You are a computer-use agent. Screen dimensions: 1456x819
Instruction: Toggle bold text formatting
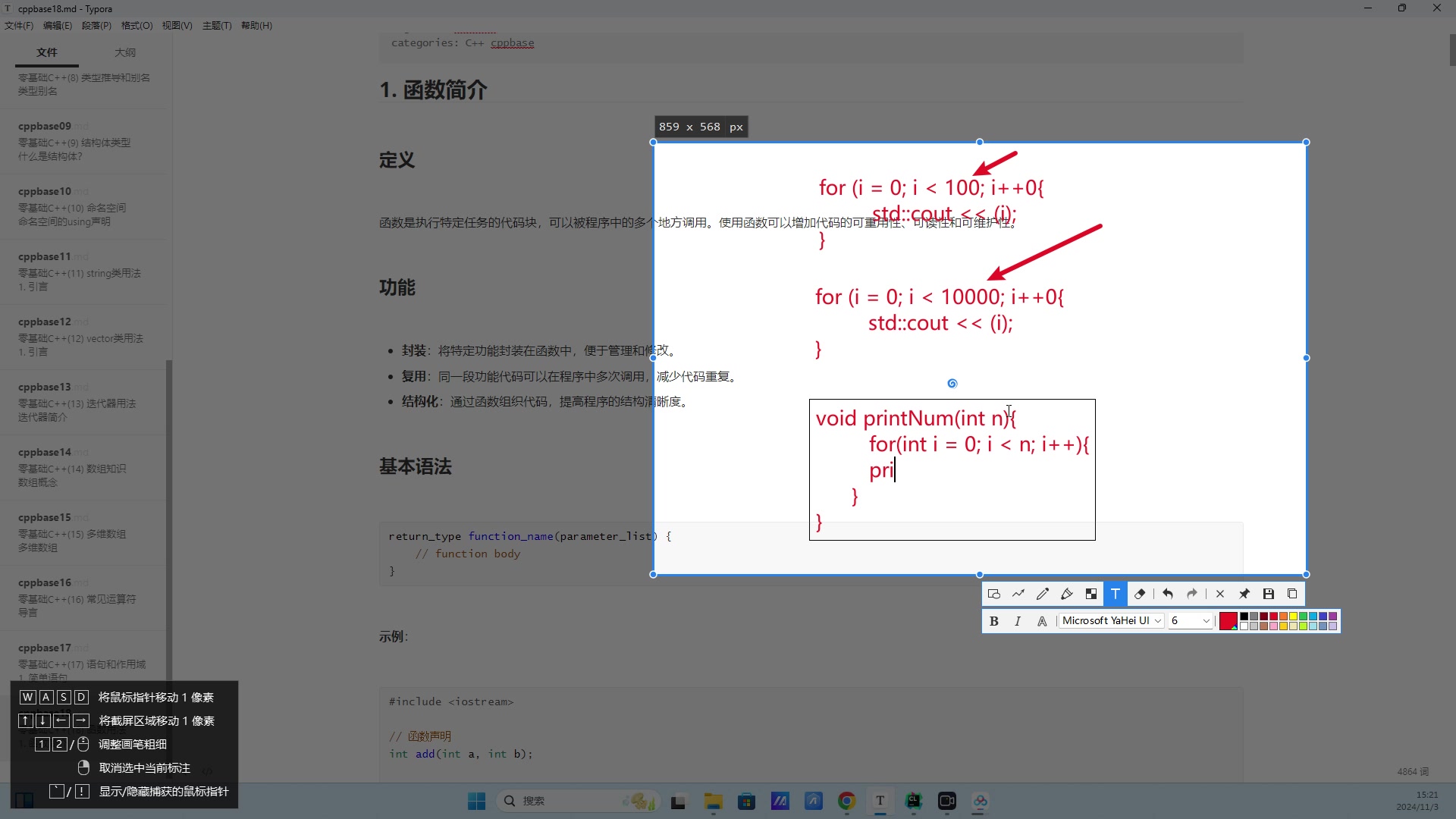pos(994,621)
